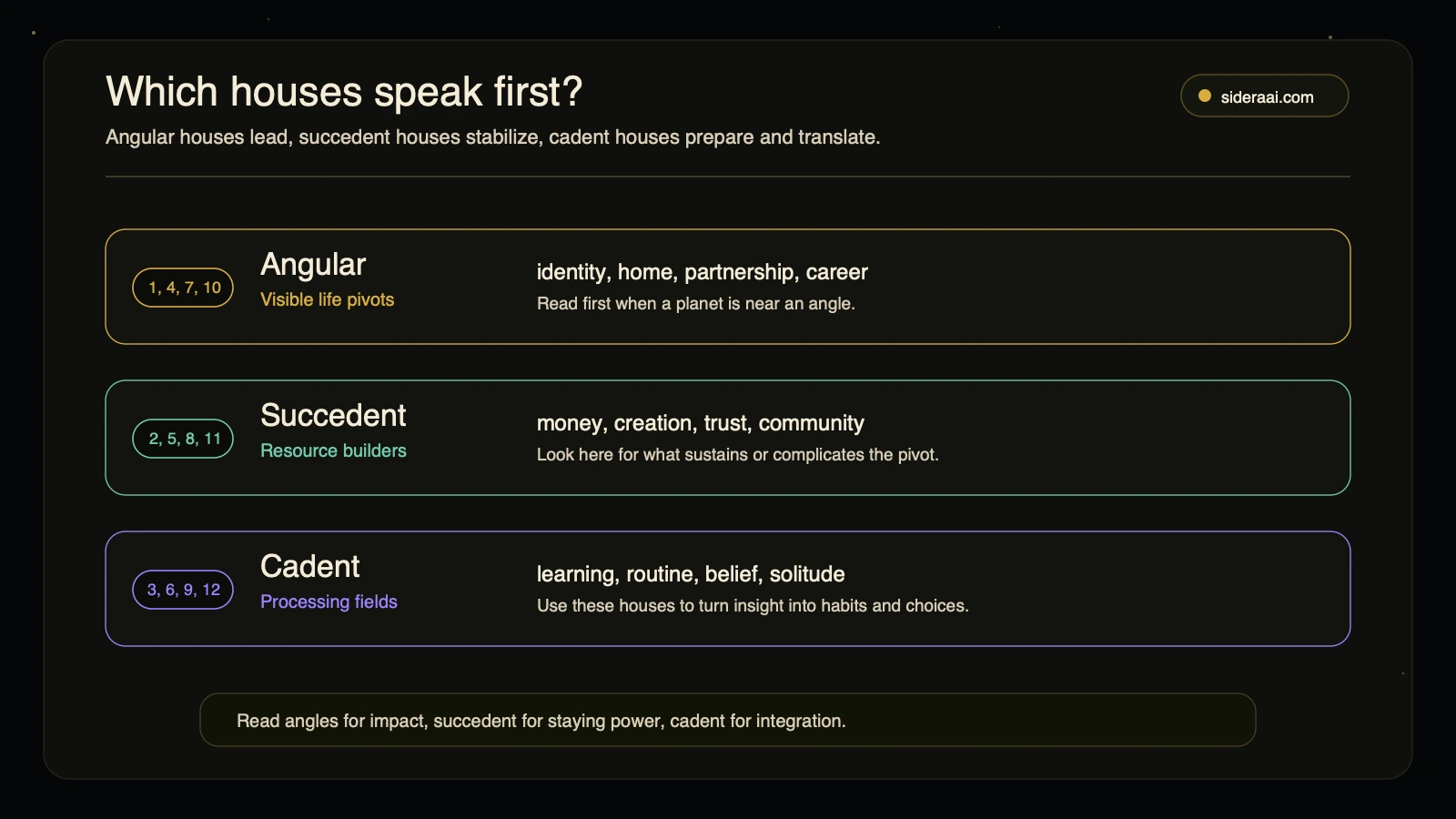Image resolution: width=1456 pixels, height=819 pixels.
Task: Select the 3, 6, 9, 12 pill
Action: point(183,590)
